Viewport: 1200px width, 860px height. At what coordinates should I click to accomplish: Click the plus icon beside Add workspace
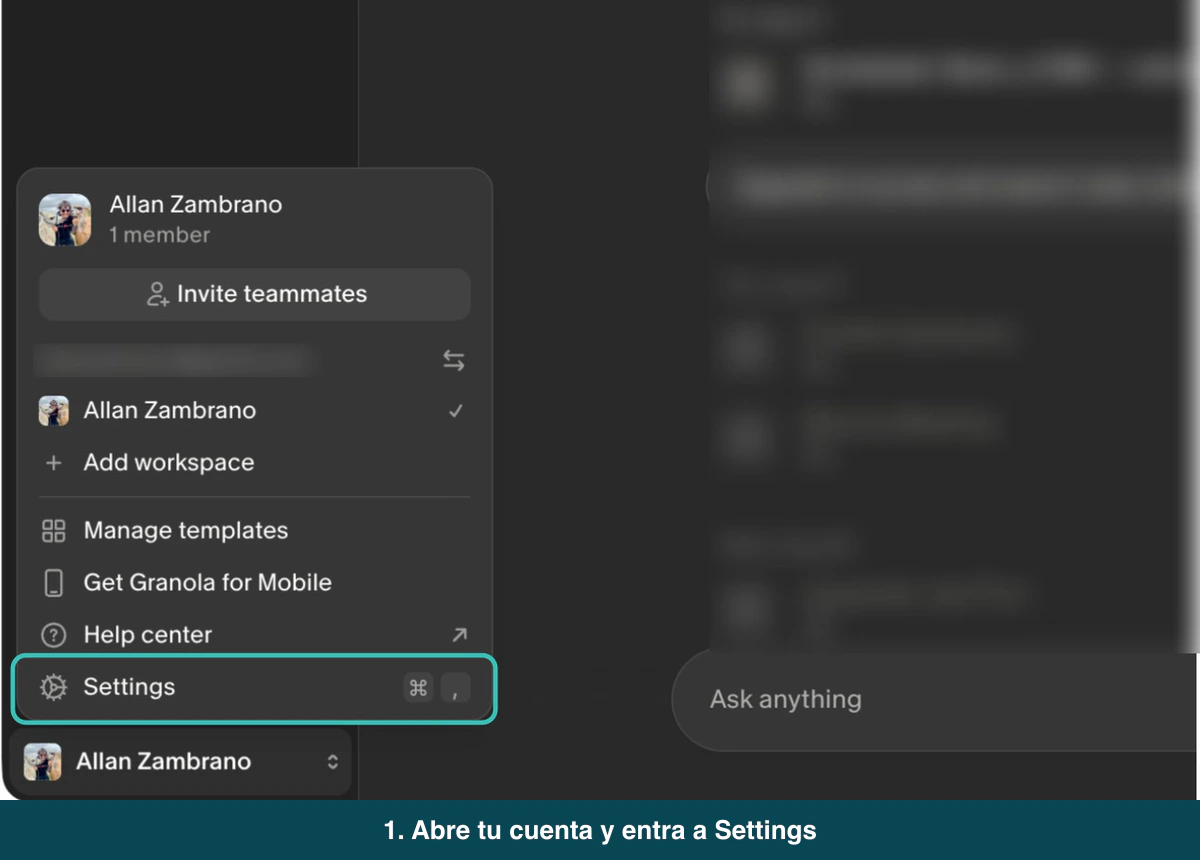[x=53, y=463]
